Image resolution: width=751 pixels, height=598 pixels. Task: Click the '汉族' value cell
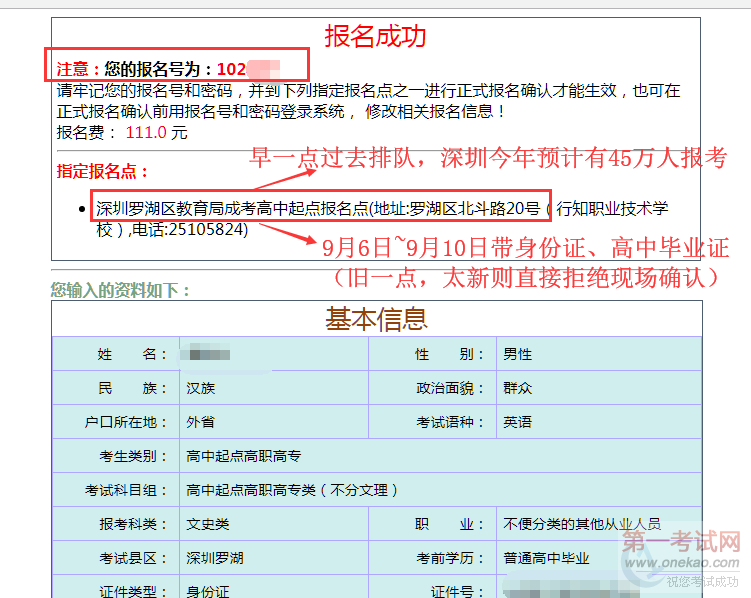click(274, 388)
